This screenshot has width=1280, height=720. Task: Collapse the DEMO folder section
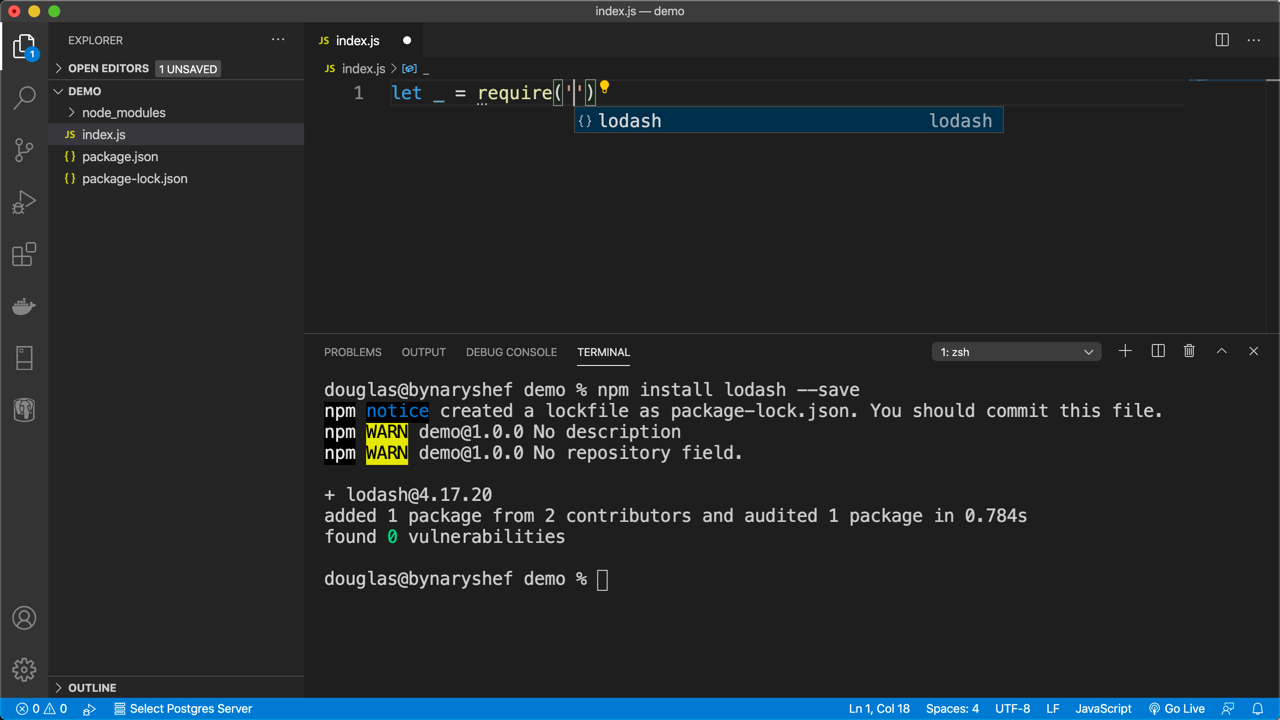84,91
